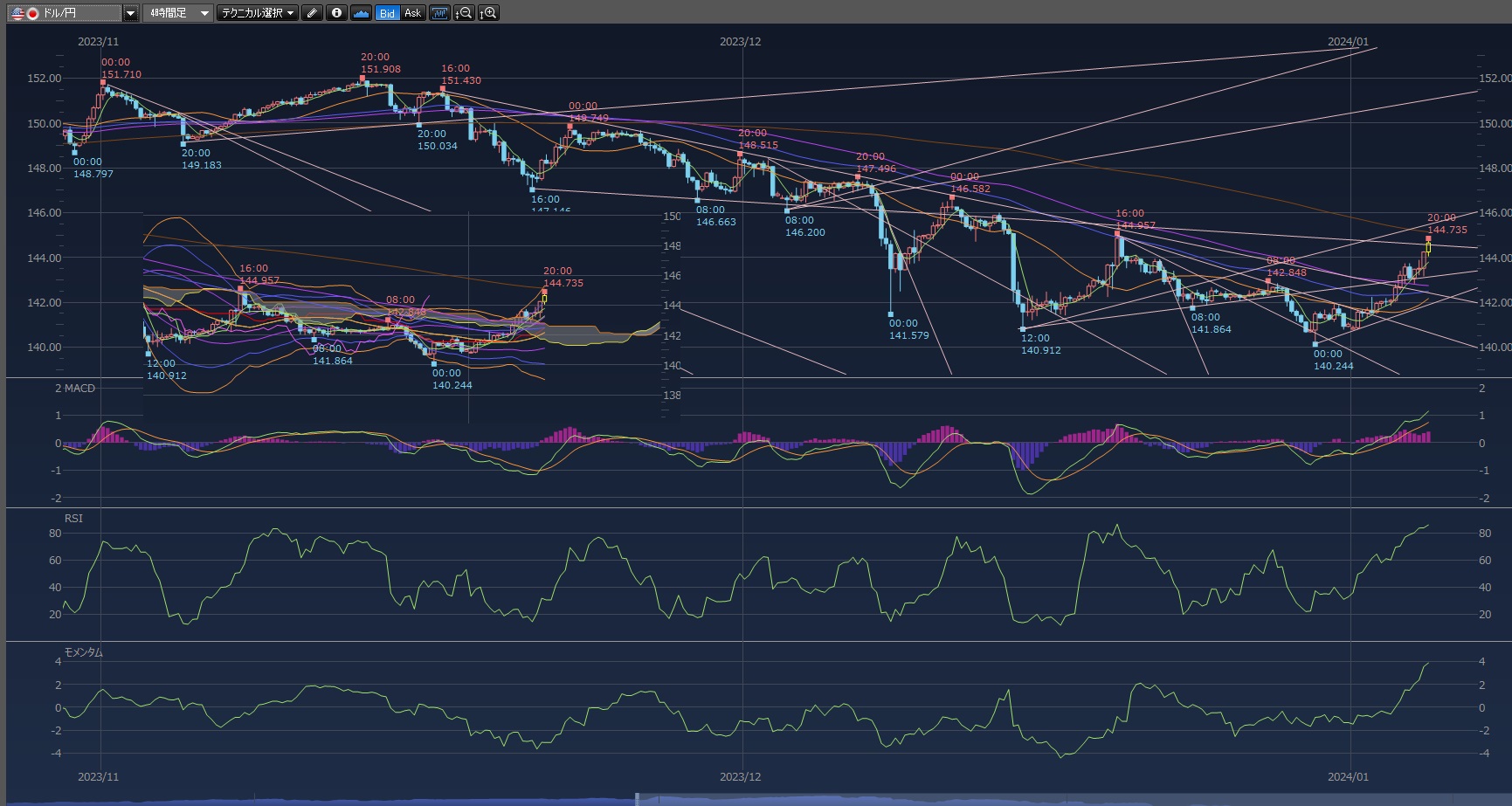Expand the 4時間足 timeframe dropdown
The image size is (1512, 806).
204,13
